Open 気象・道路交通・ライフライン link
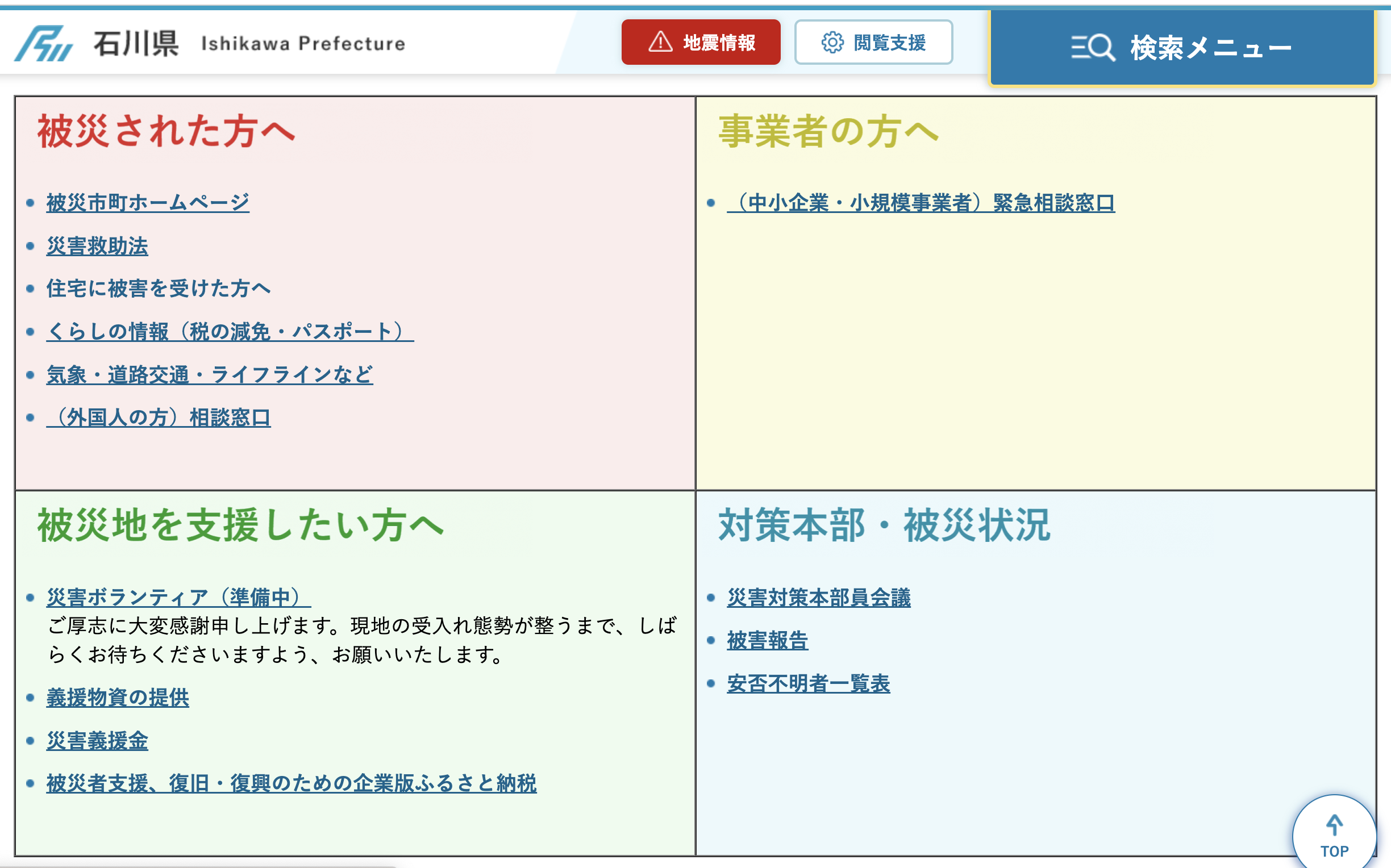1391x868 pixels. 210,374
